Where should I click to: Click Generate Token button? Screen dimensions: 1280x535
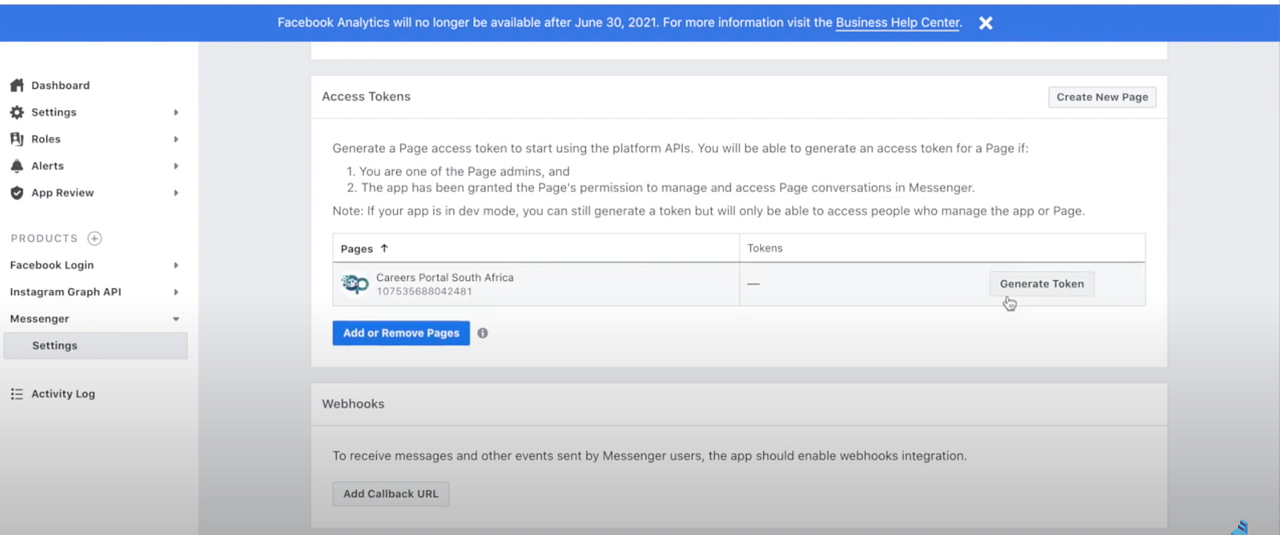pos(1042,284)
